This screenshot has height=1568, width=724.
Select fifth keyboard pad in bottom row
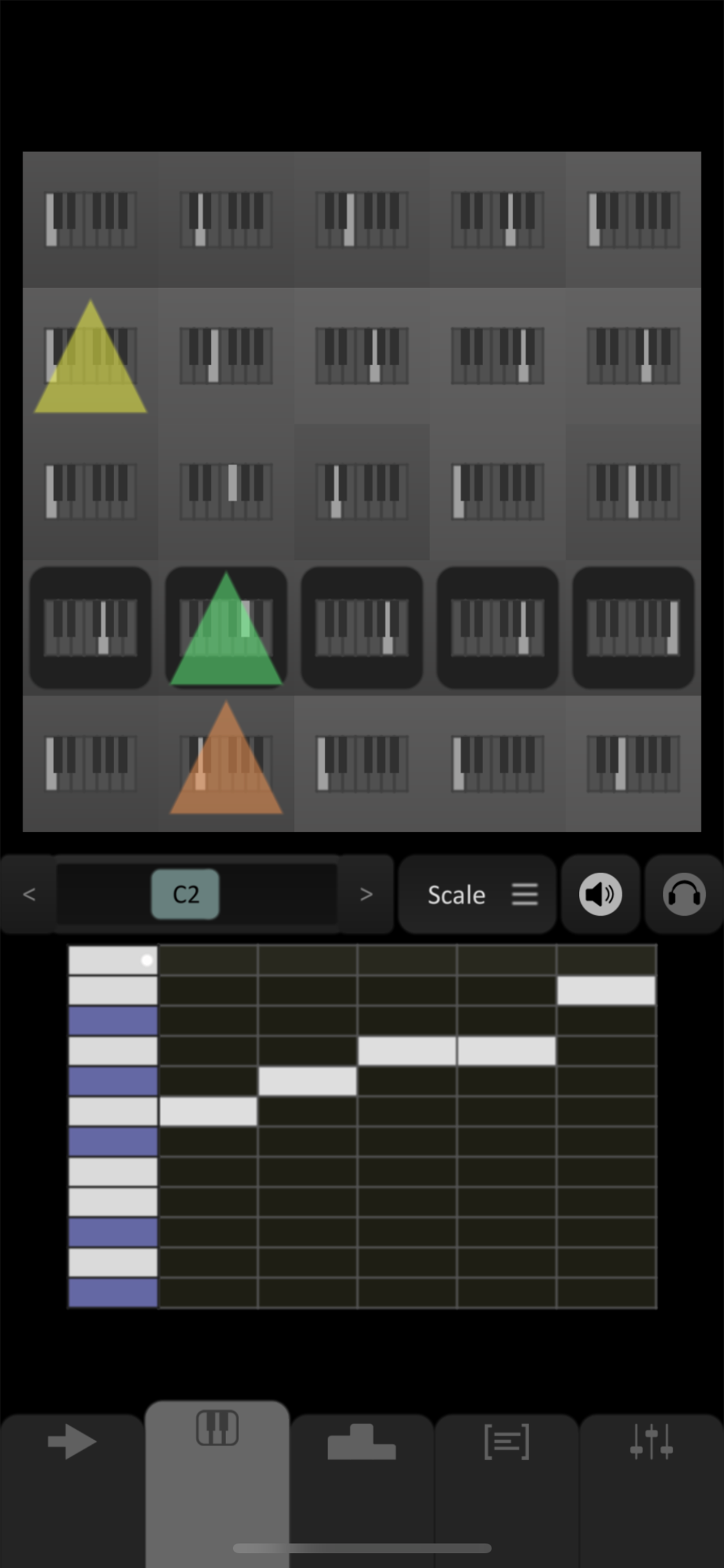pyautogui.click(x=633, y=764)
